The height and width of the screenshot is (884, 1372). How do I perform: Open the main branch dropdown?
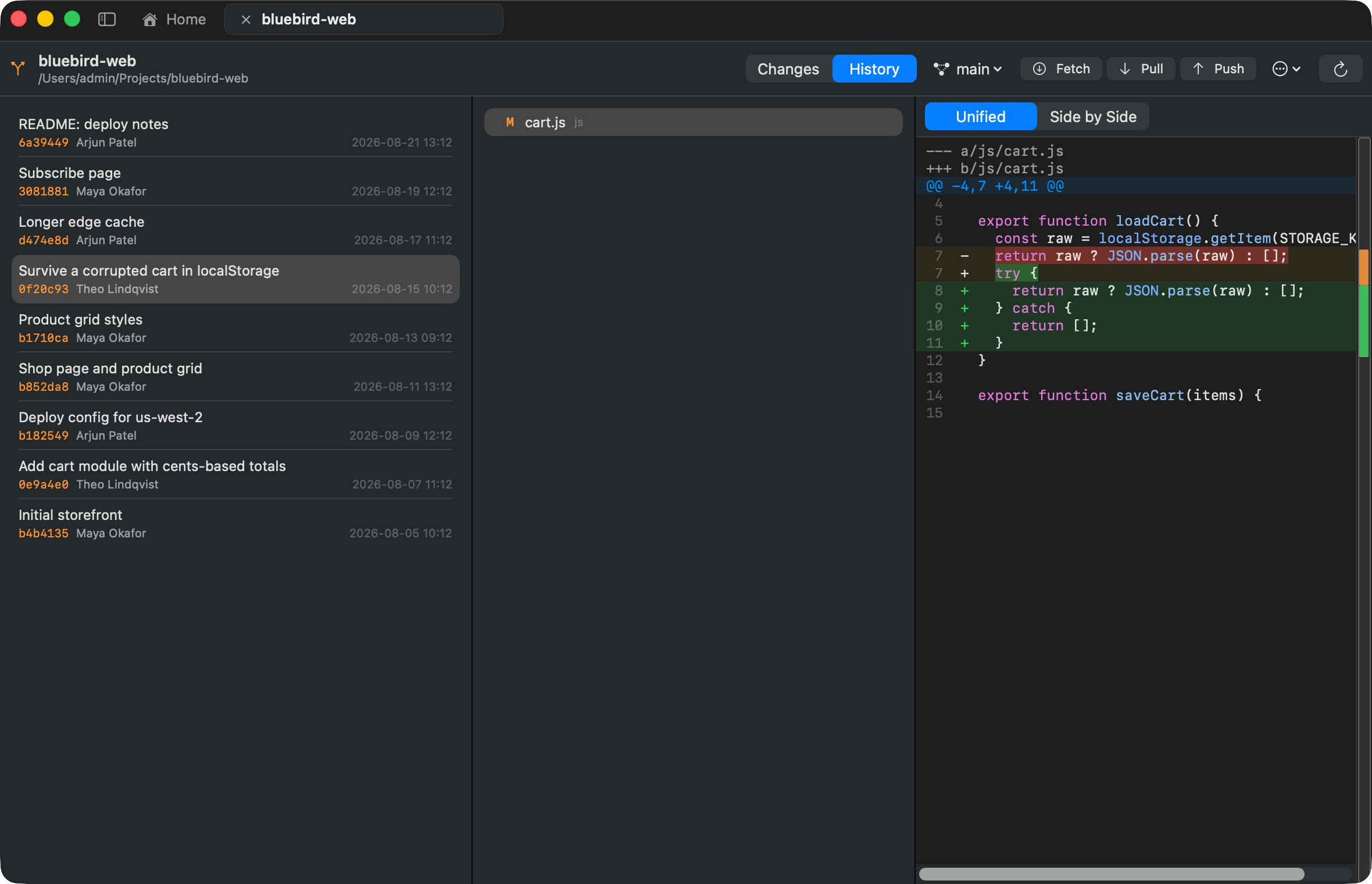968,69
